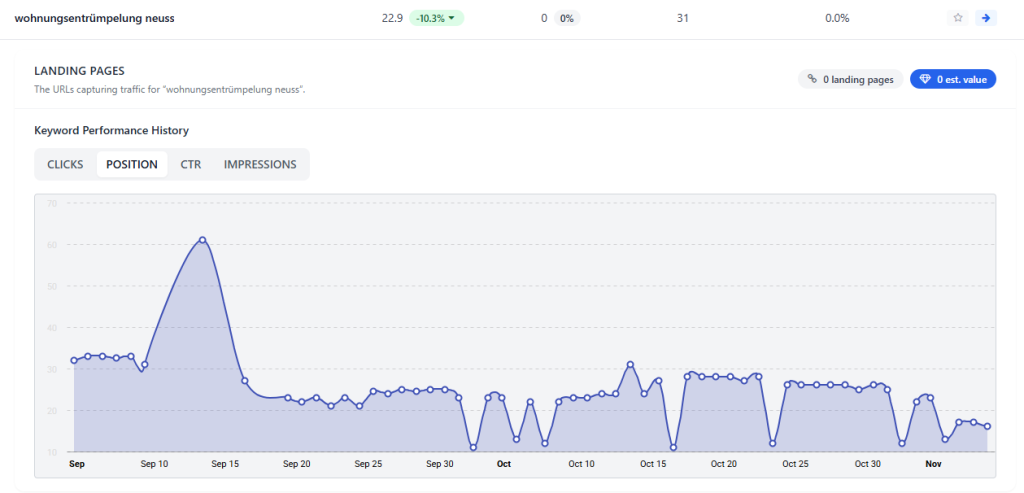Screen dimensions: 1024x493
Task: Click the wohnungsentrümpelung neuss keyword title
Action: (x=94, y=18)
